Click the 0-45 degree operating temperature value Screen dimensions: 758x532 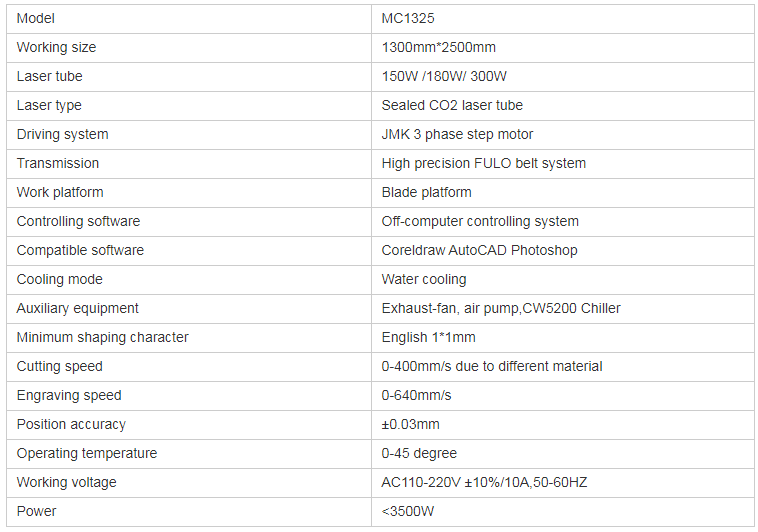click(x=420, y=453)
